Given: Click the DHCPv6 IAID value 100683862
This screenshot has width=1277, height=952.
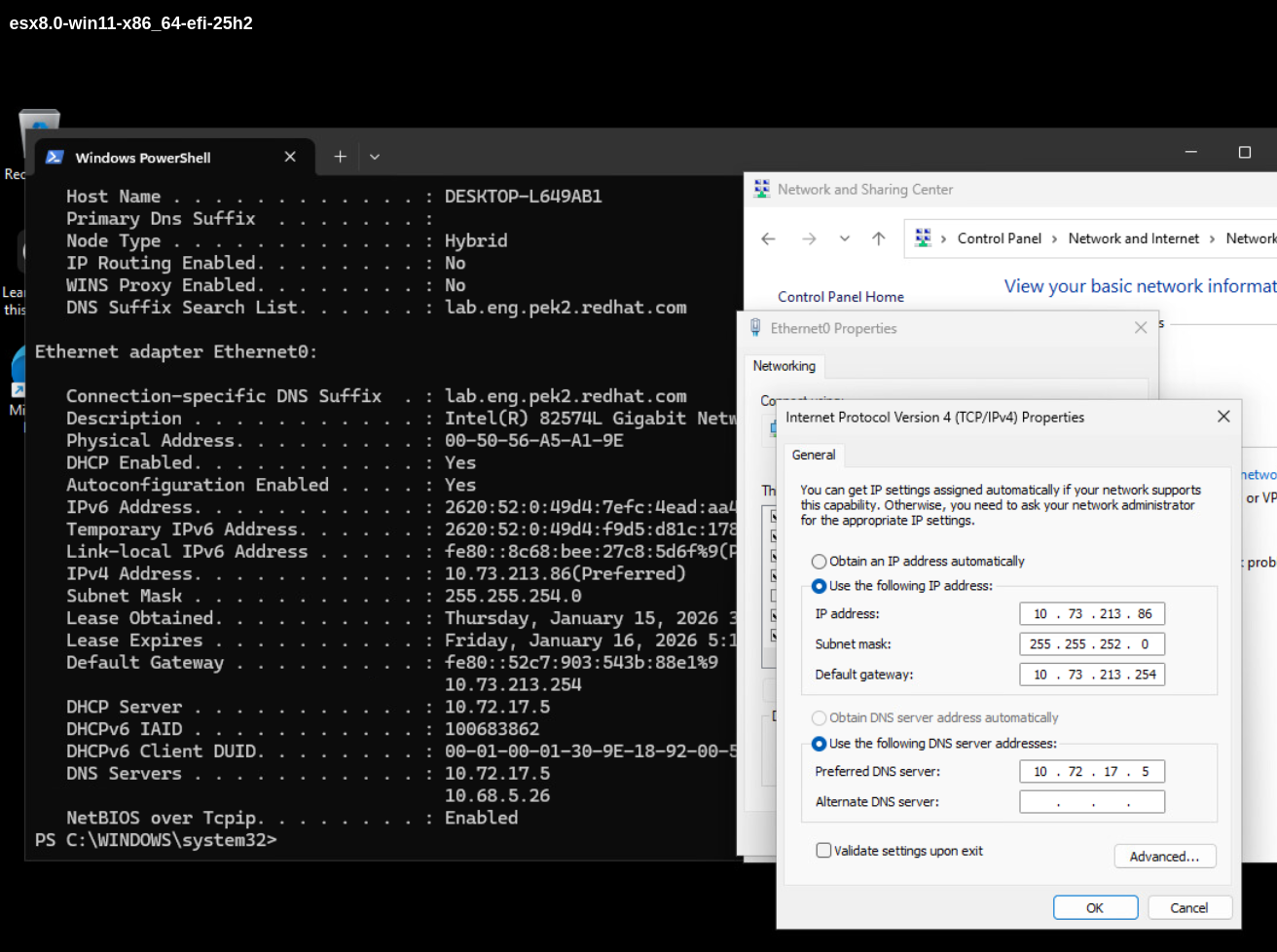Looking at the screenshot, I should (x=492, y=729).
